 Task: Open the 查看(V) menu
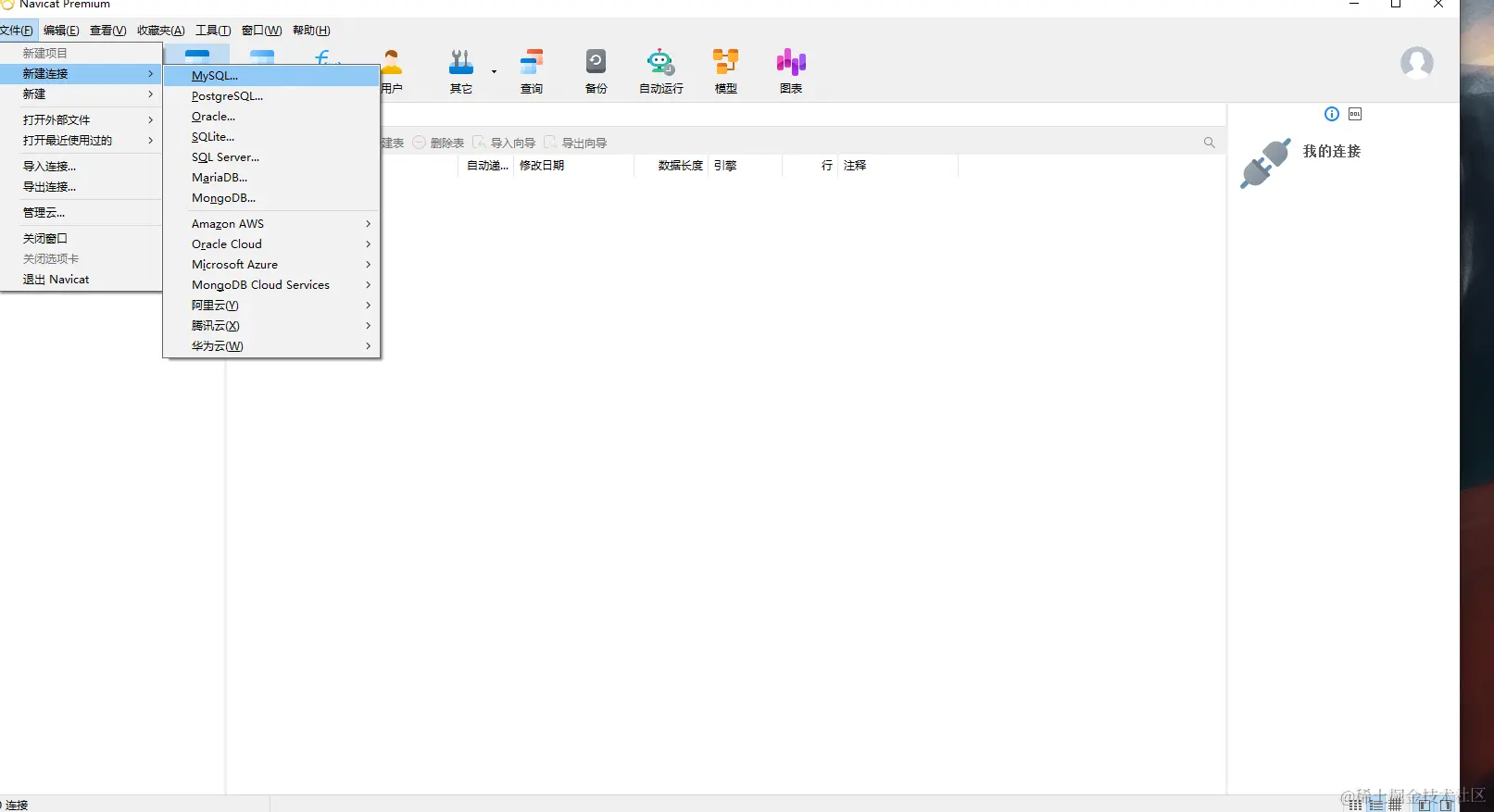tap(107, 31)
